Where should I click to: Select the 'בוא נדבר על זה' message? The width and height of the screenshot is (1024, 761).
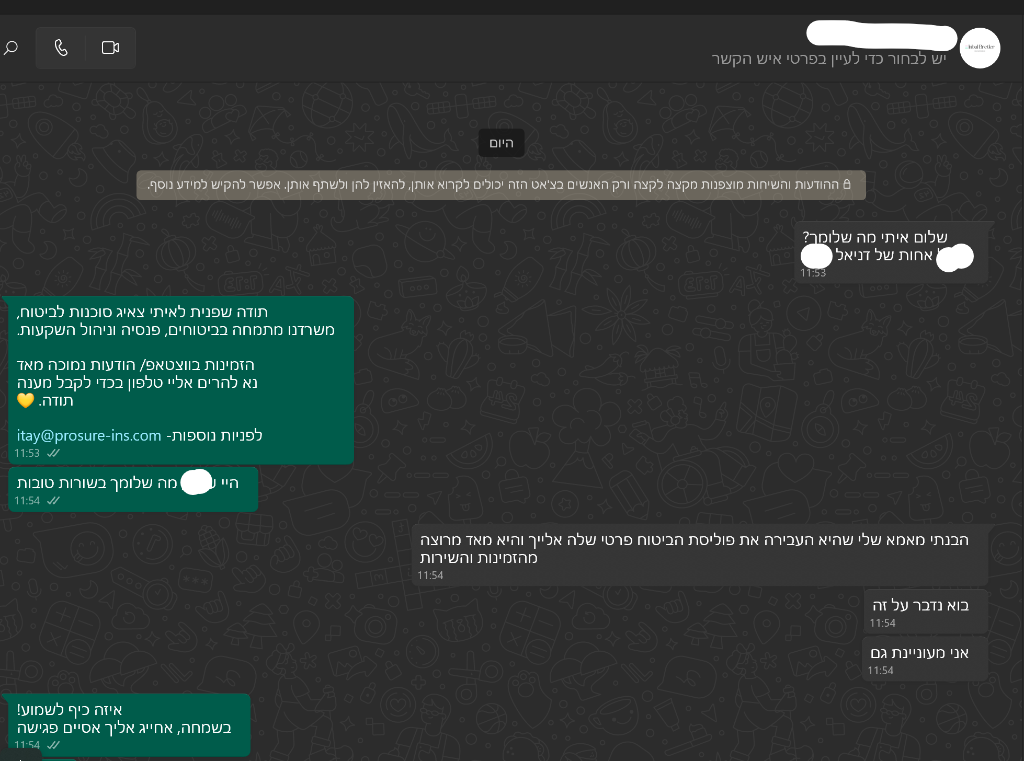(925, 611)
